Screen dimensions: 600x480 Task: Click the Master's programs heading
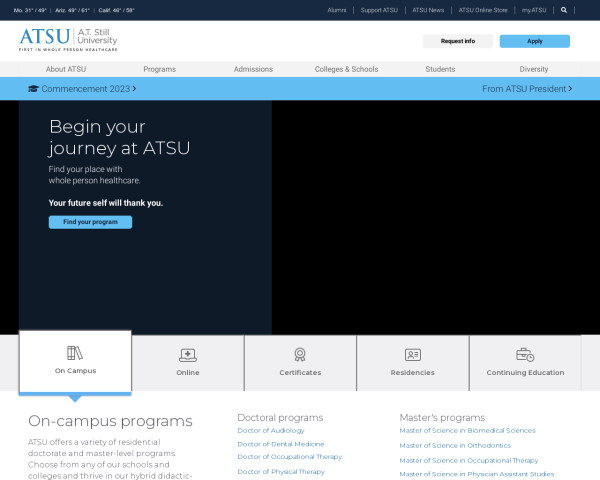click(442, 418)
